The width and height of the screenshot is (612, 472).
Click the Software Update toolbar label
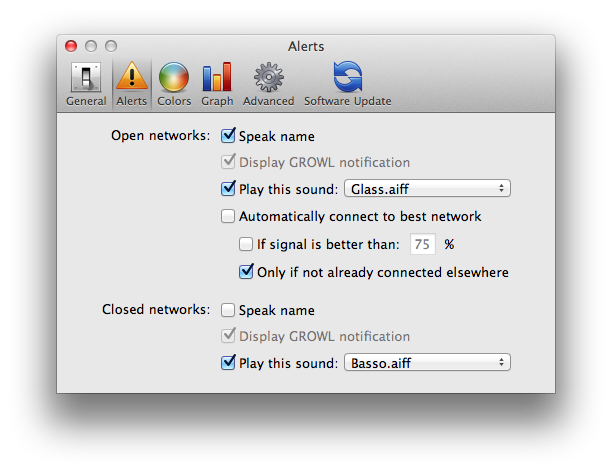click(x=347, y=101)
